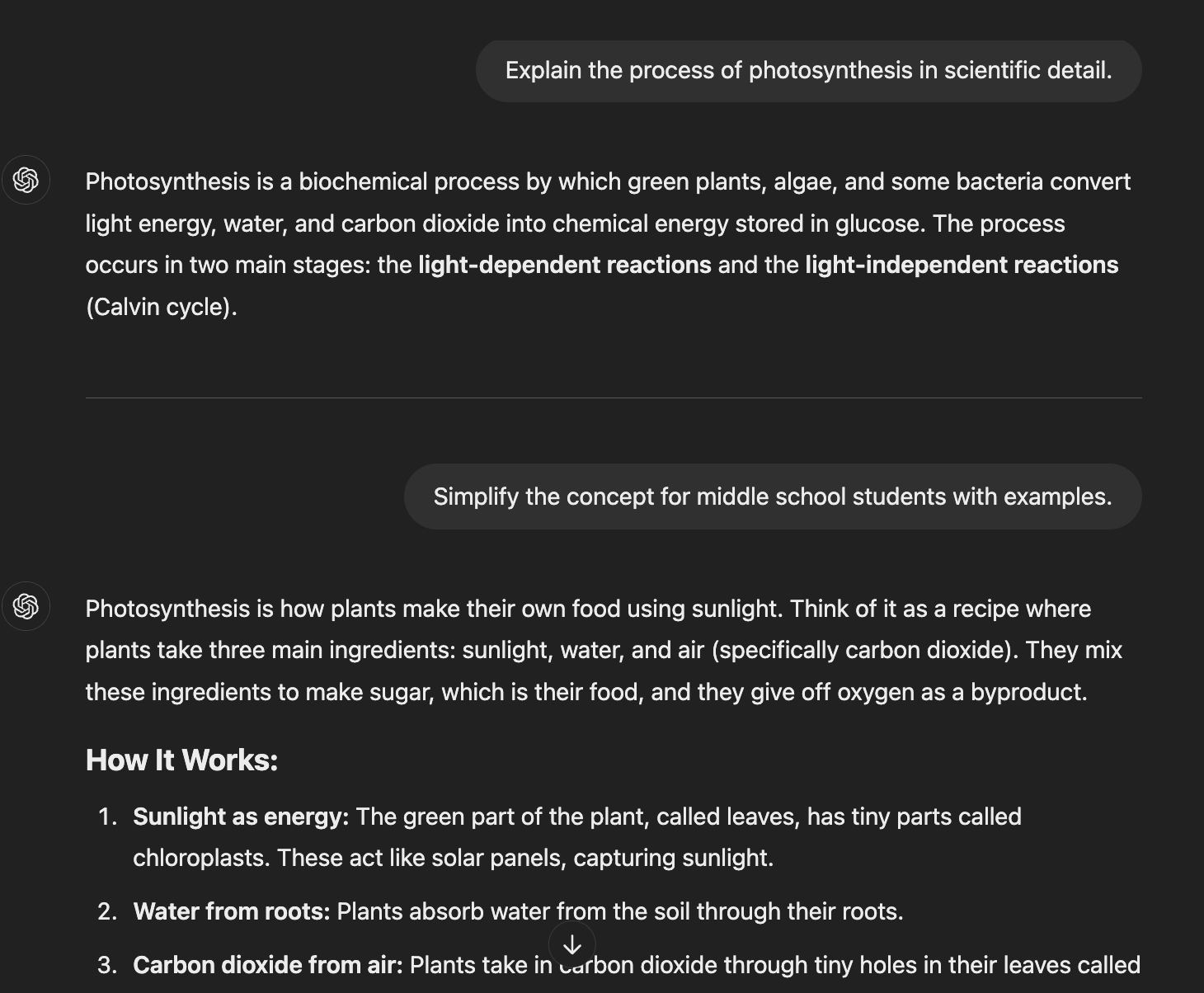Click list number 3 marker
1204x993 pixels.
107,965
